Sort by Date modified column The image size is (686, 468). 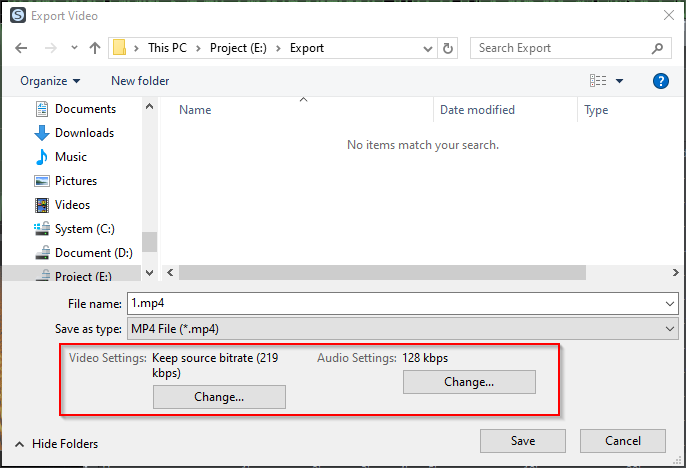477,110
